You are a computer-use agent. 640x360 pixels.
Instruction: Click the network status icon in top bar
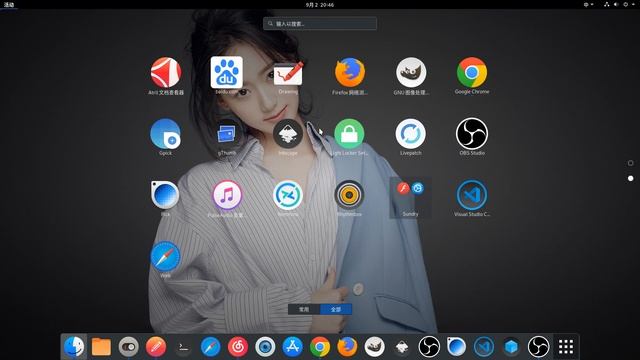click(x=607, y=4)
